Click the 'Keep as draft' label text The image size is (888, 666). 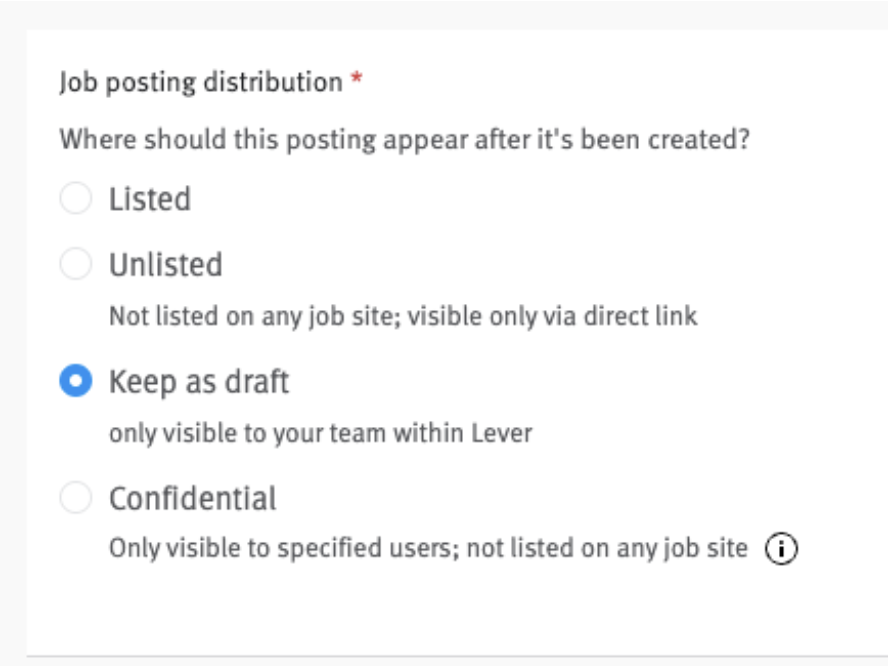coord(199,382)
